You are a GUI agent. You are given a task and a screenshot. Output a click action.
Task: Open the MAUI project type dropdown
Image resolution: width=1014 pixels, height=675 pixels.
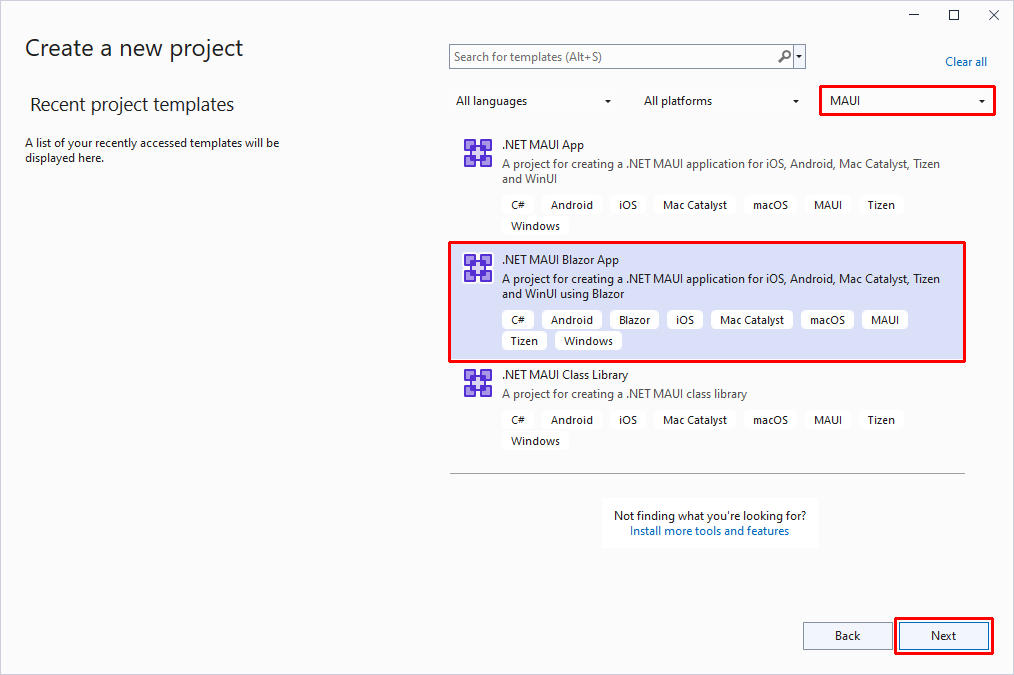(x=907, y=101)
